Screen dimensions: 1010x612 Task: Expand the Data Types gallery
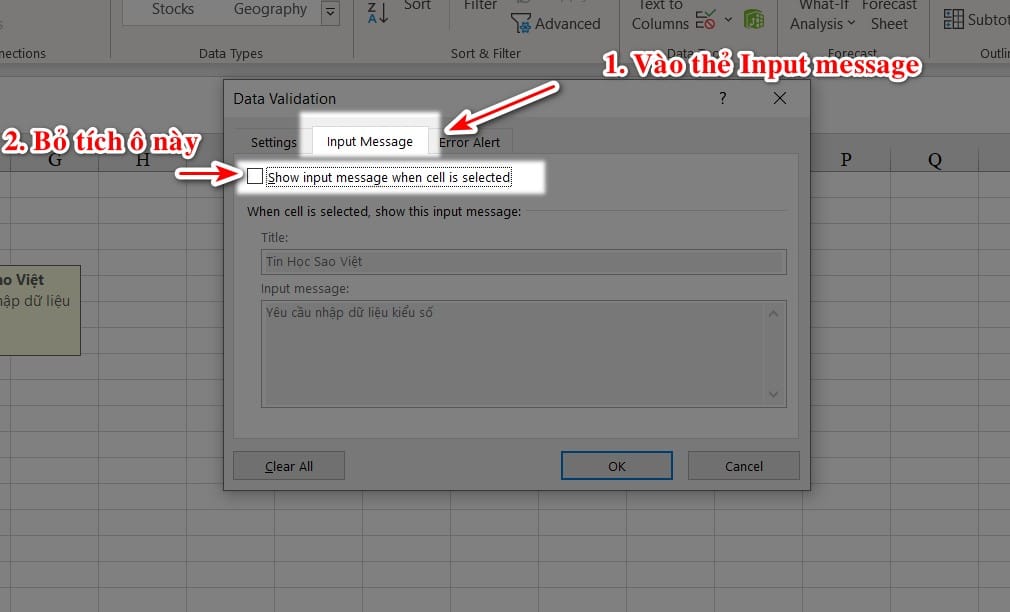[330, 12]
